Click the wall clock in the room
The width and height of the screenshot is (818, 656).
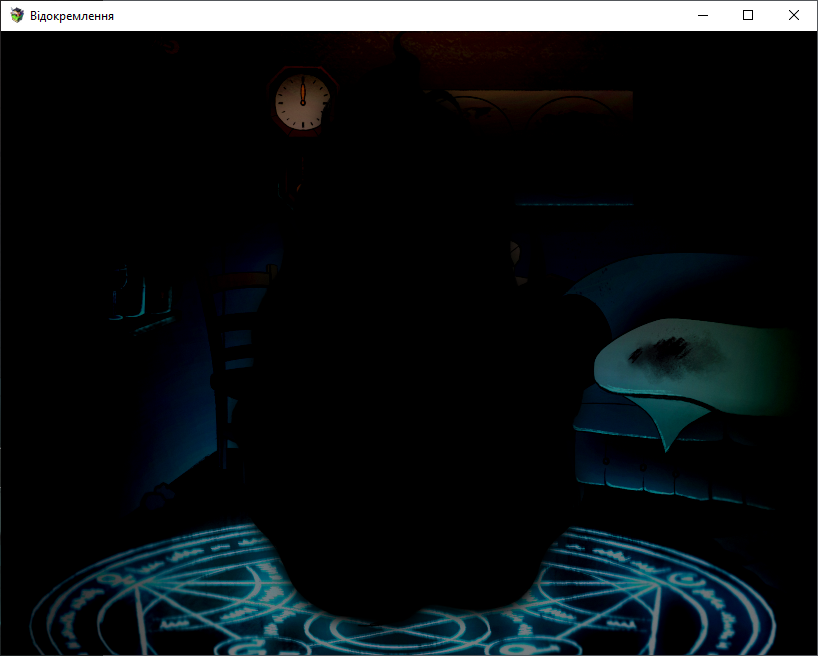[303, 102]
